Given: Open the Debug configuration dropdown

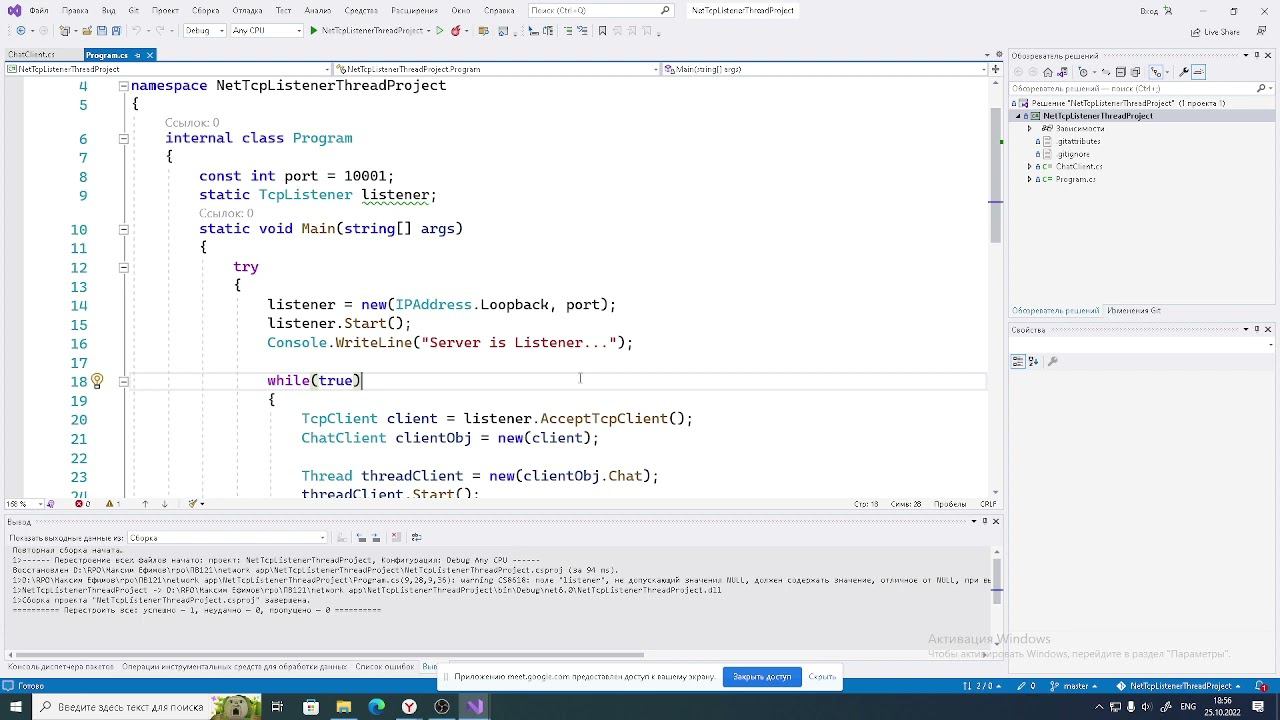Looking at the screenshot, I should point(203,31).
